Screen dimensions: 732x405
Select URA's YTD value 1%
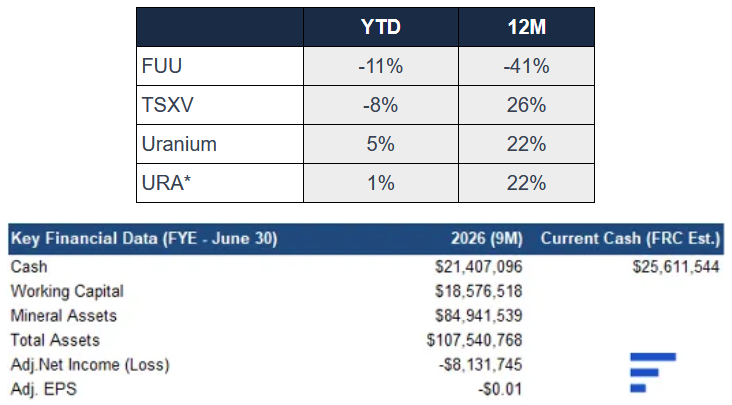pyautogui.click(x=380, y=183)
